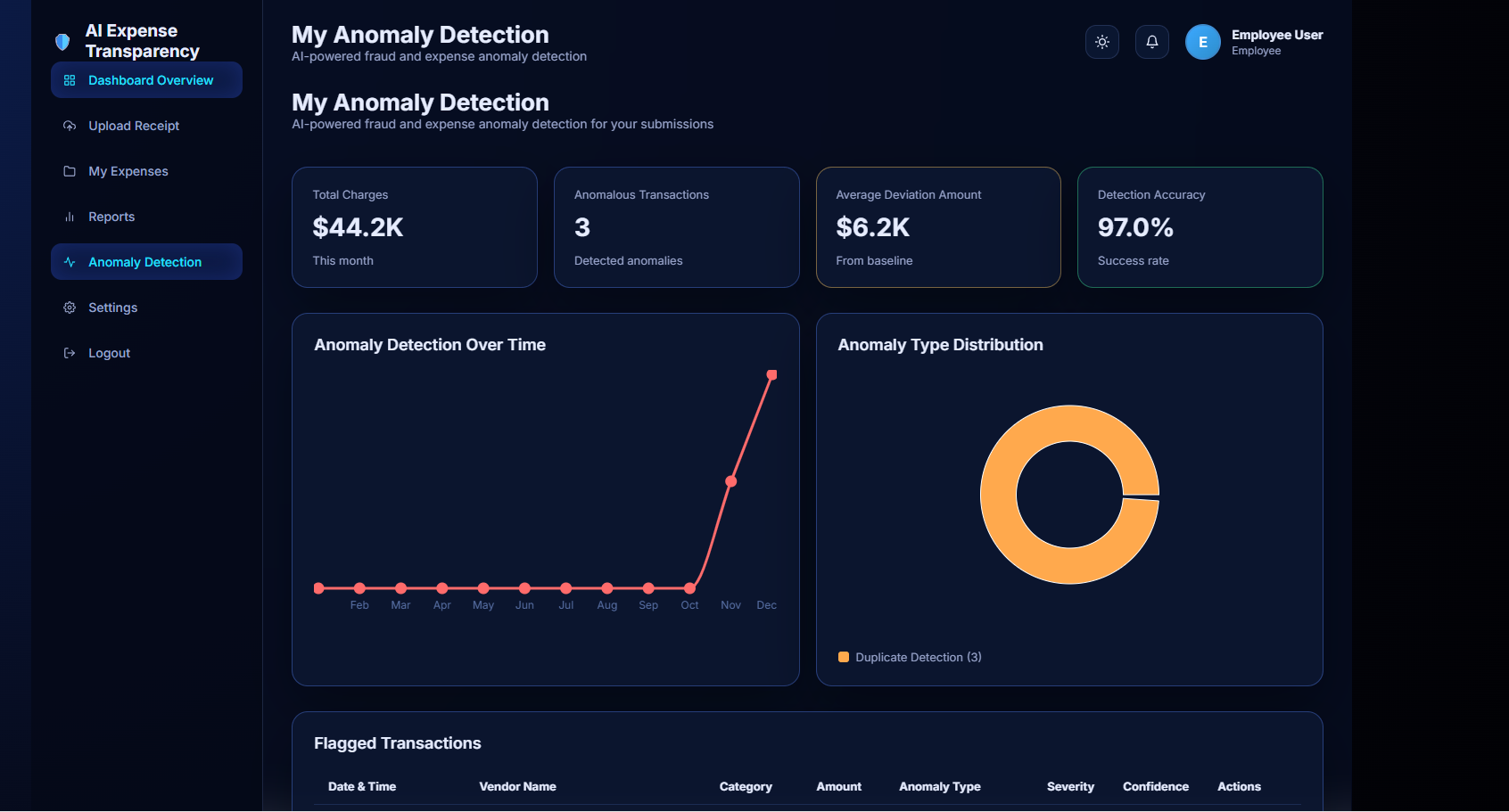
Task: Click the Anomalous Transactions card
Action: pyautogui.click(x=677, y=227)
